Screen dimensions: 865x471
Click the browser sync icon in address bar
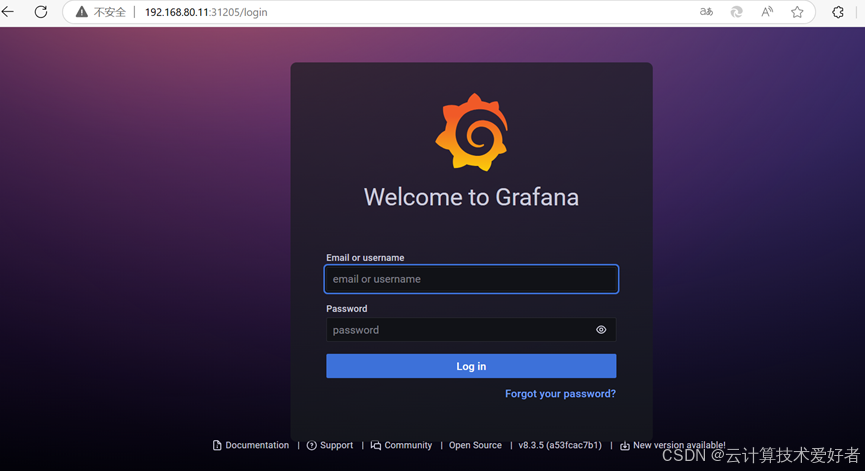point(736,12)
